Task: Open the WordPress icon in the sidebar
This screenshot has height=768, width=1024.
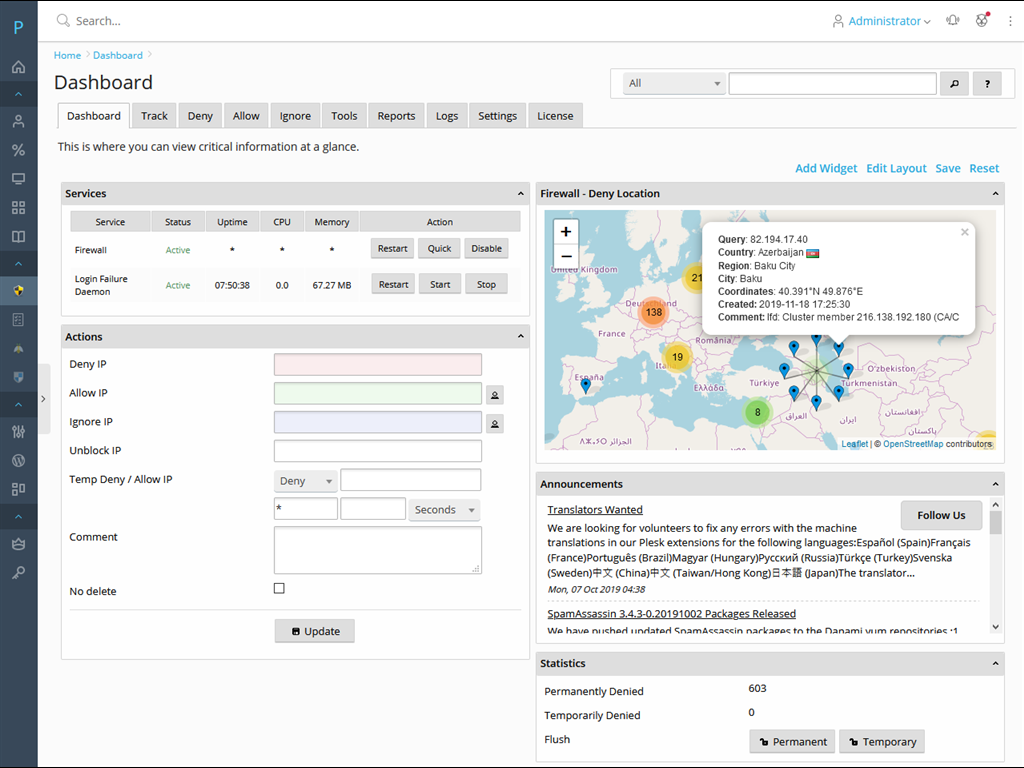Action: point(18,461)
